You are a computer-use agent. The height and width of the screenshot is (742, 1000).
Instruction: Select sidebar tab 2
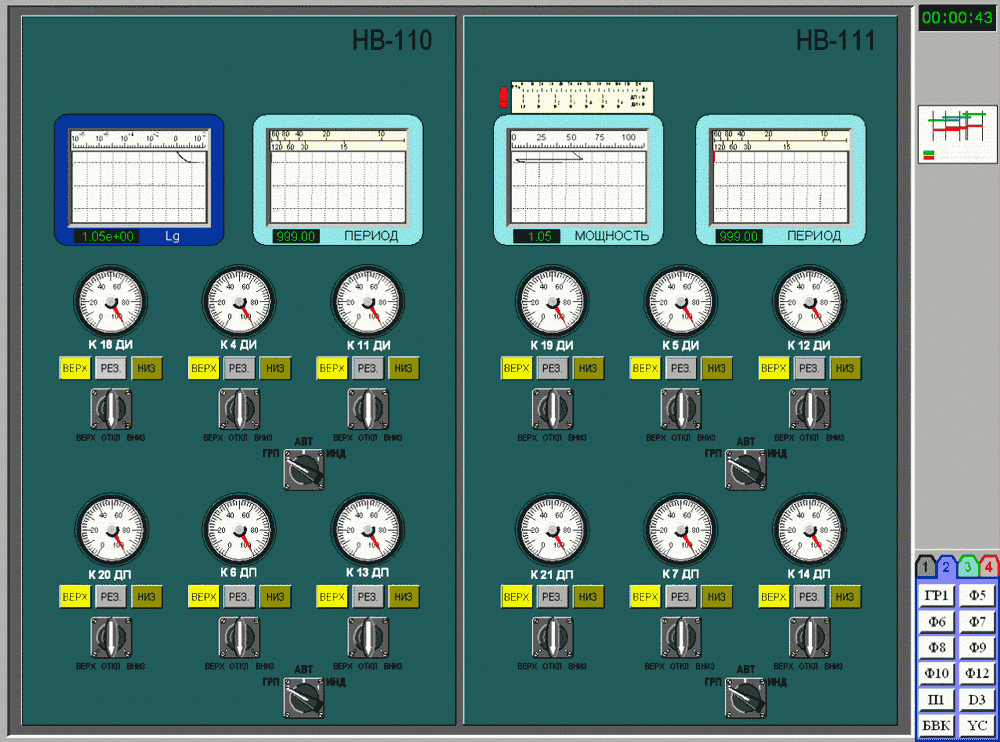point(946,567)
